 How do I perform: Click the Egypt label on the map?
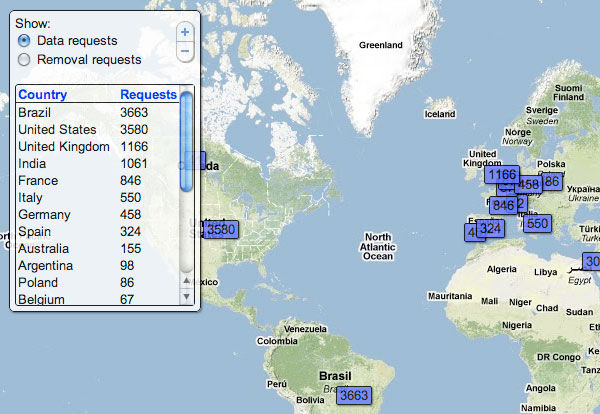coord(579,280)
